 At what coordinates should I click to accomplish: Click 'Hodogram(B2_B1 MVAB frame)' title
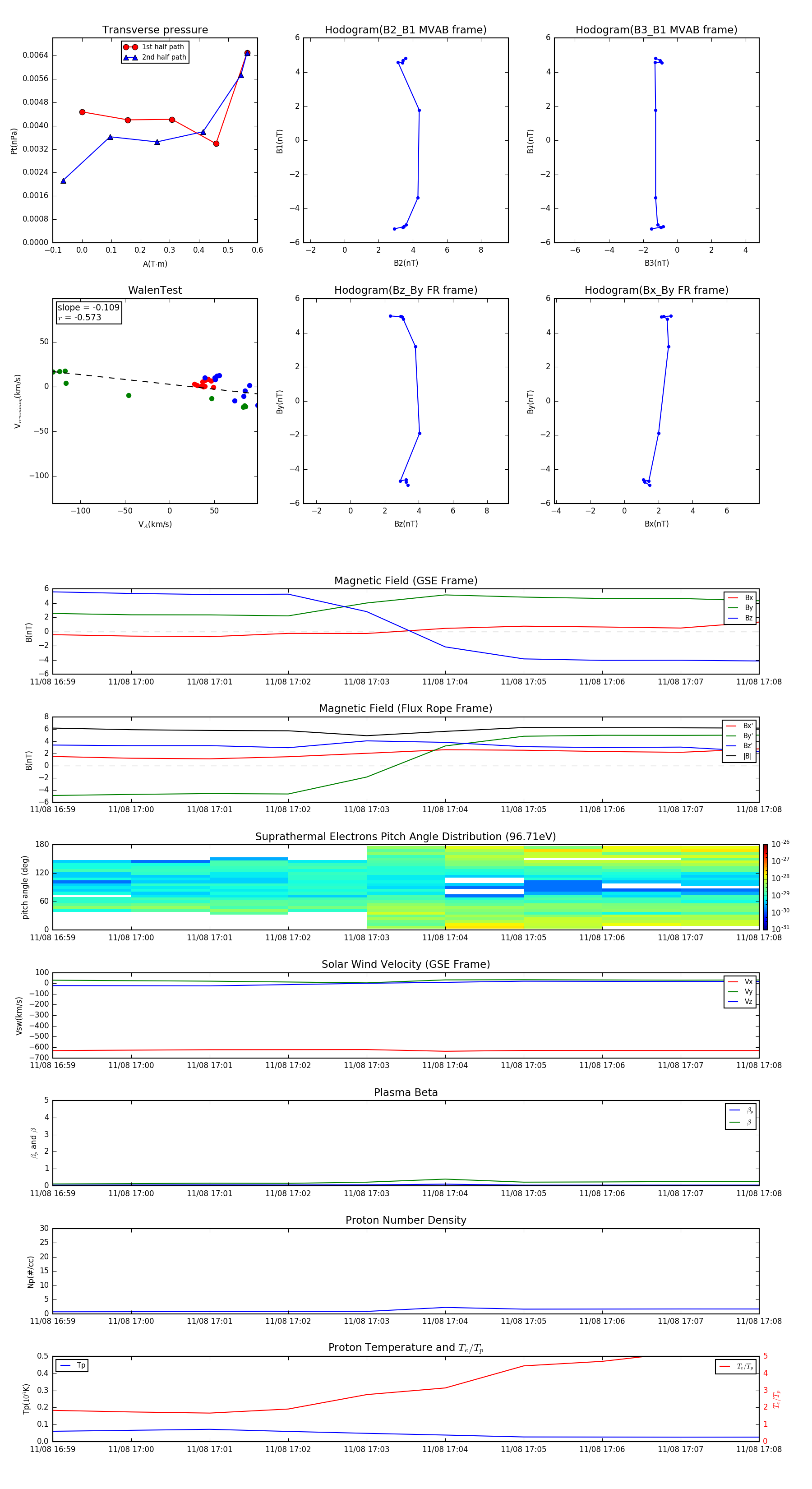406,30
